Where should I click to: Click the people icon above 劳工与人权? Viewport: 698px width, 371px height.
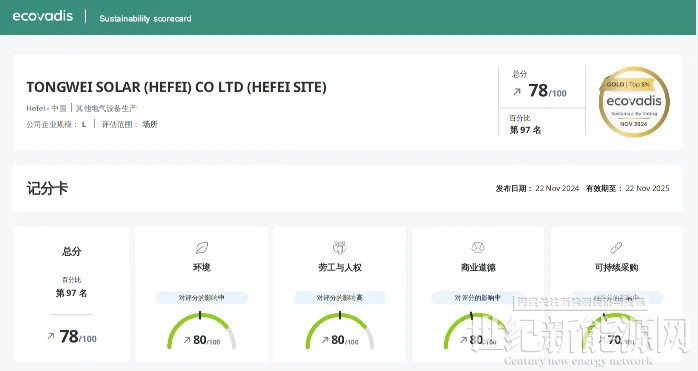coord(340,247)
